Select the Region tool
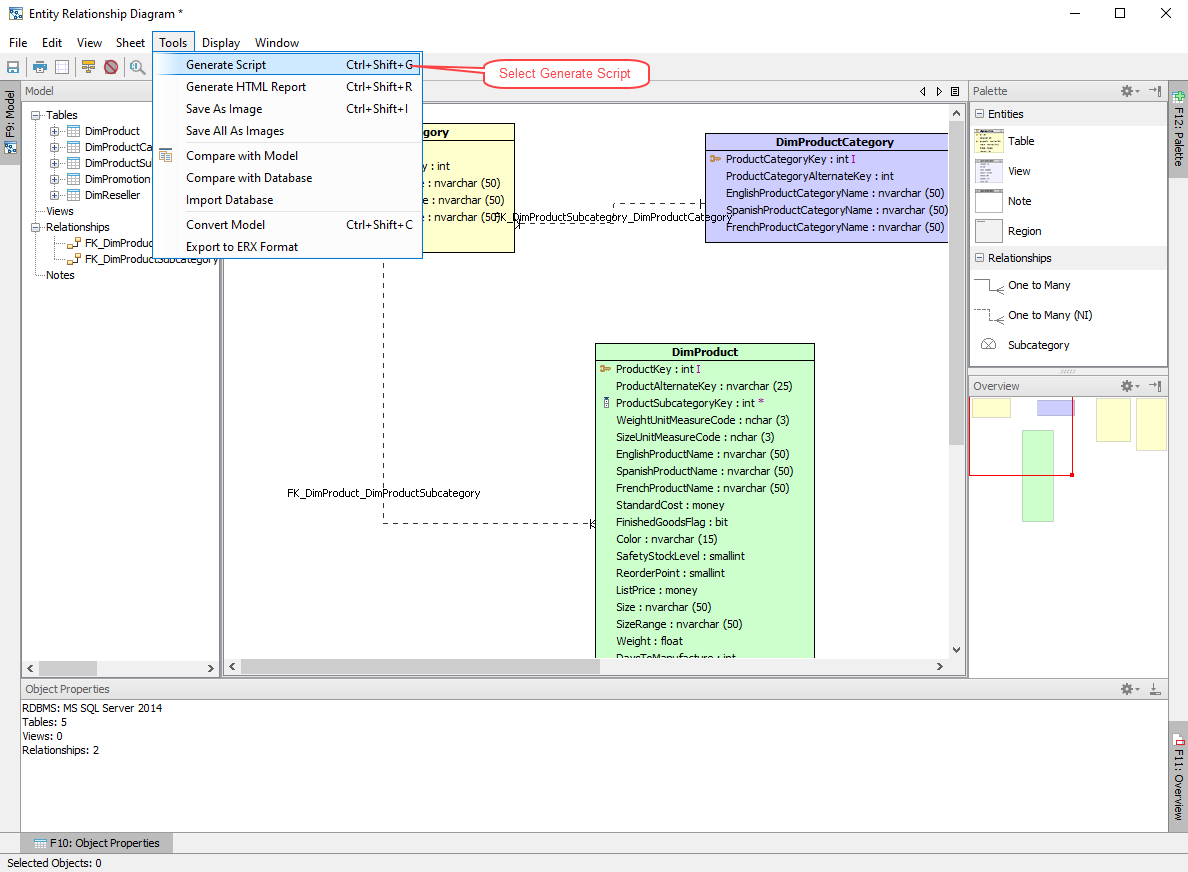The image size is (1188, 872). tap(1024, 230)
